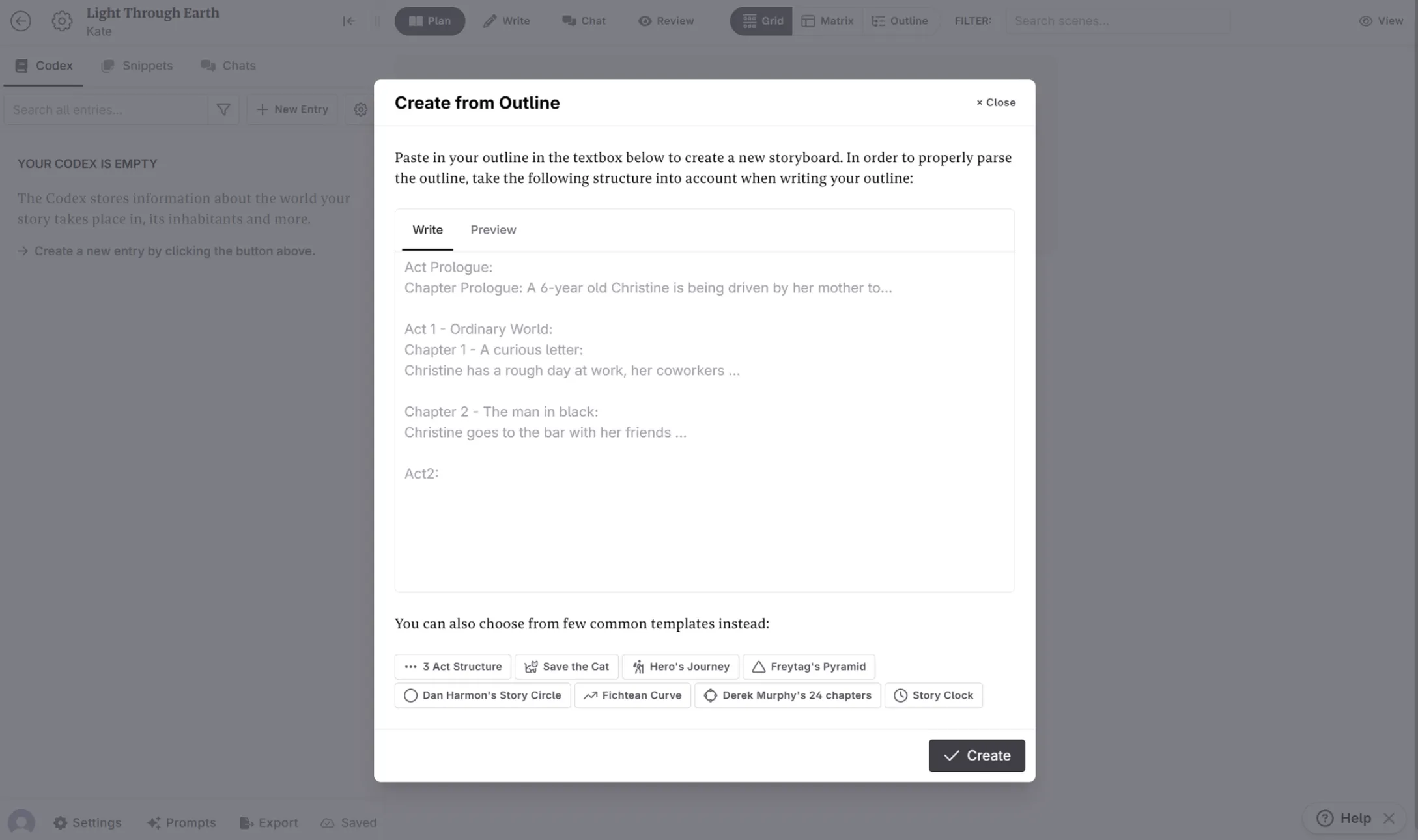The width and height of the screenshot is (1418, 840).
Task: Click the codex filter funnel icon
Action: 223,109
